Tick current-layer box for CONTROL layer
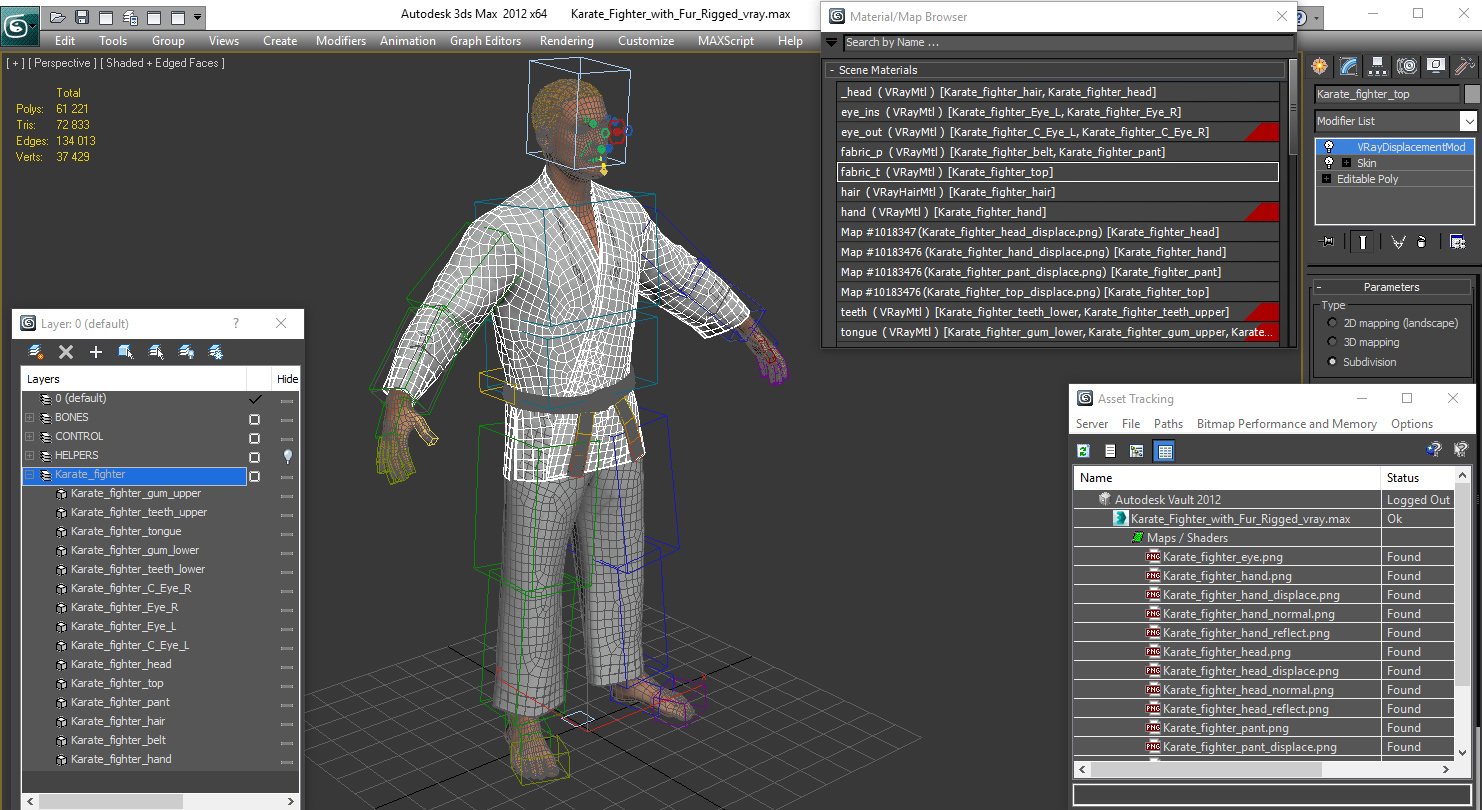 (255, 438)
